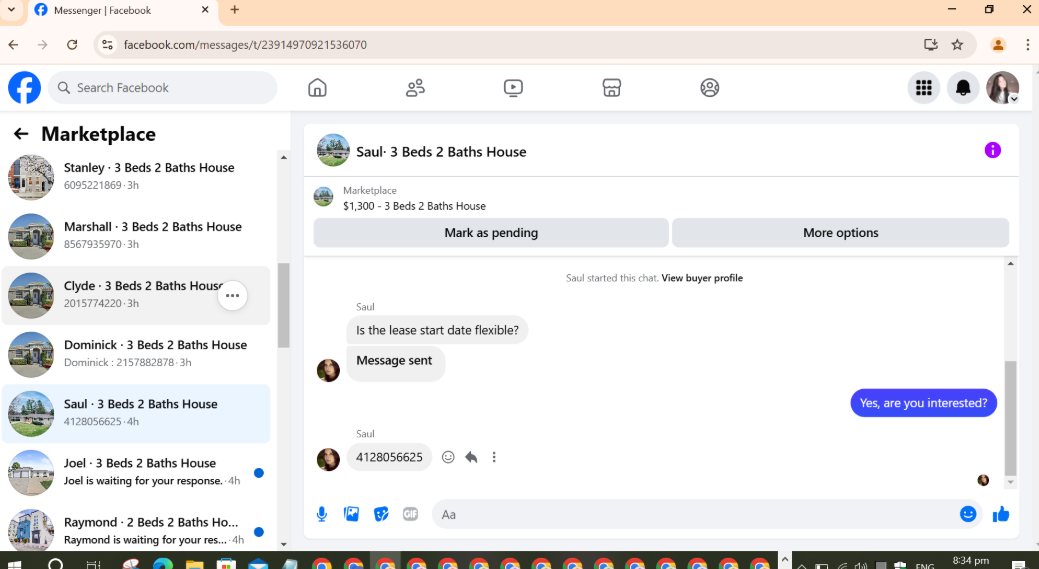Reply to the 4128056625 message
This screenshot has width=1039, height=569.
tap(471, 457)
